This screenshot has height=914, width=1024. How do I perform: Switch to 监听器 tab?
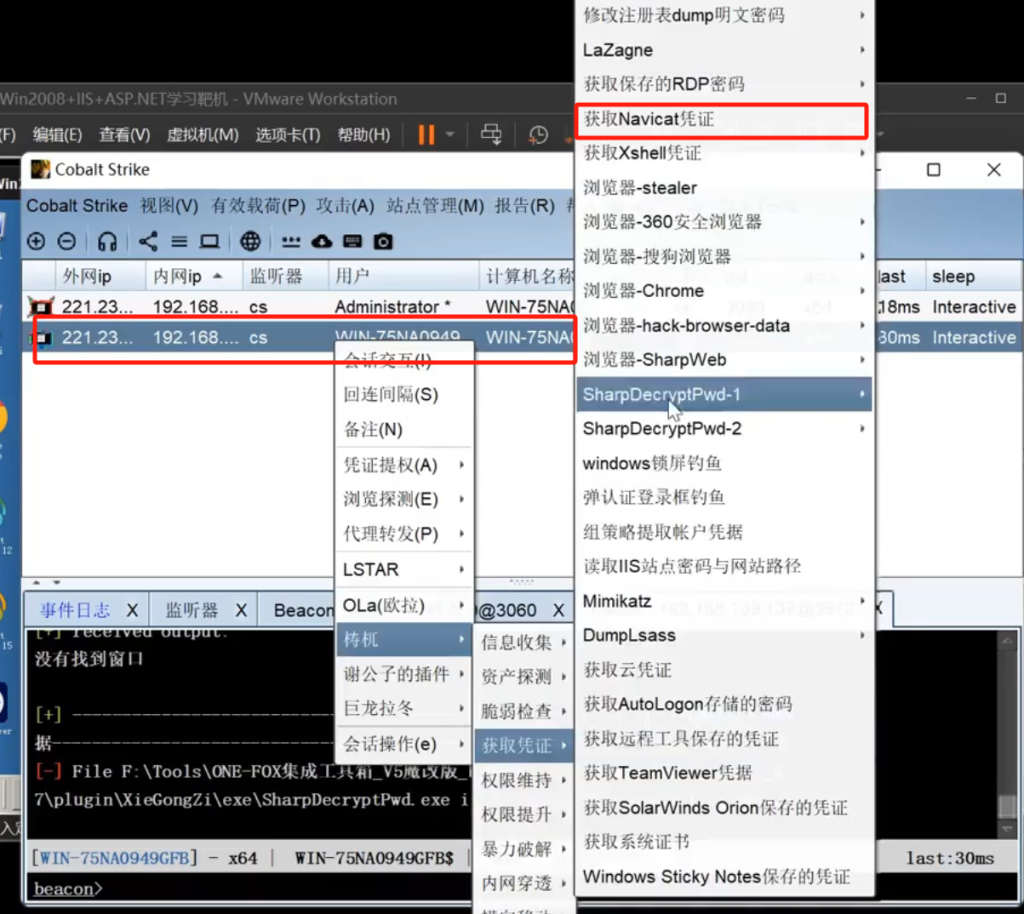pos(191,610)
